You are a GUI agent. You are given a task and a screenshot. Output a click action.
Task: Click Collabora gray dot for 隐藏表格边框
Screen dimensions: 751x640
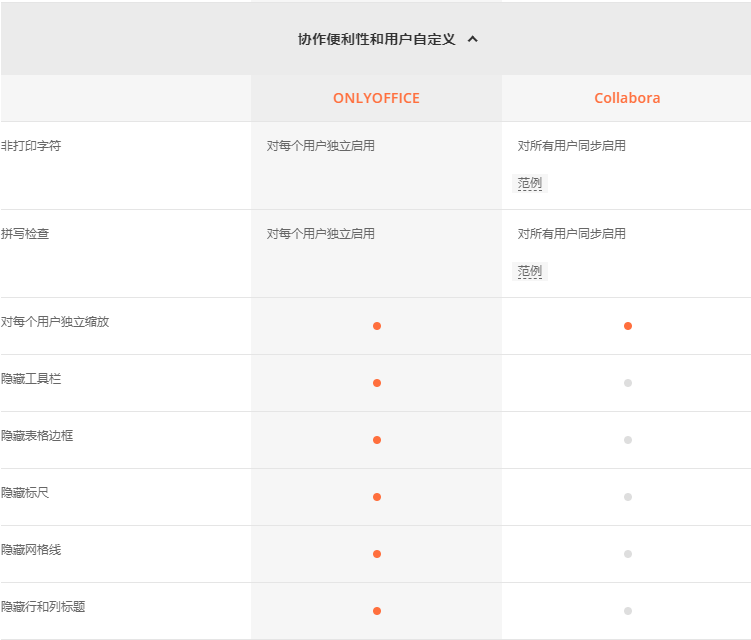point(628,440)
